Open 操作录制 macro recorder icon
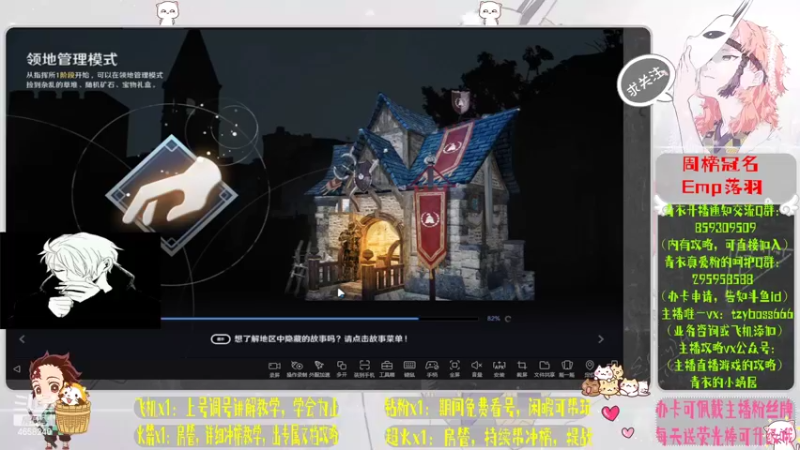 (x=296, y=368)
